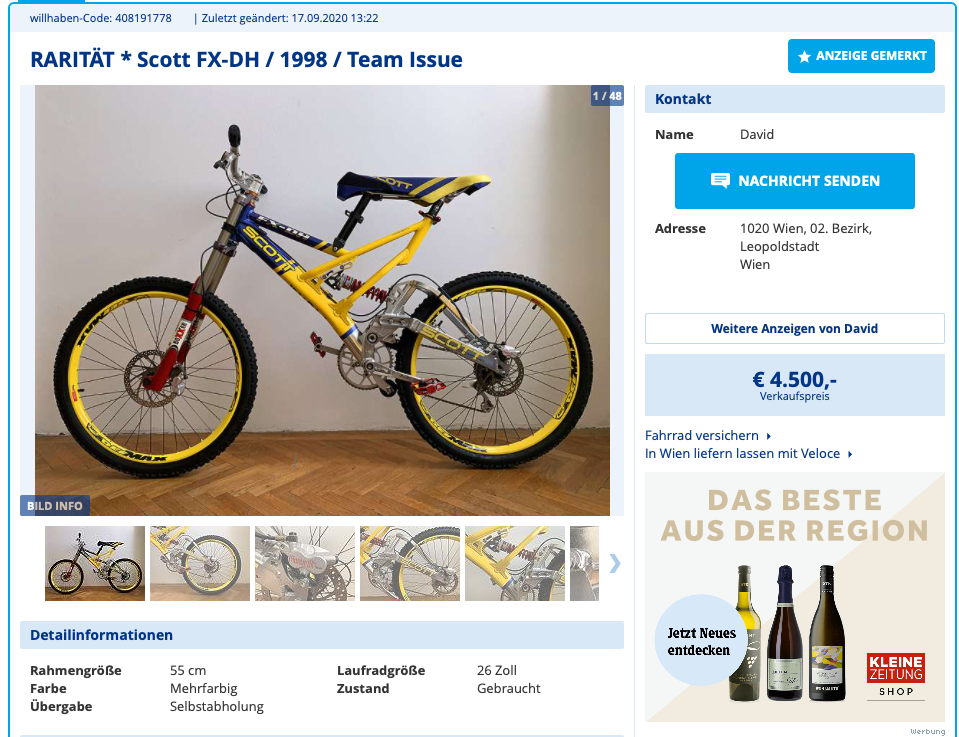Viewport: 959px width, 737px height.
Task: Select the third thumbnail with the brake caliper
Action: tap(305, 563)
